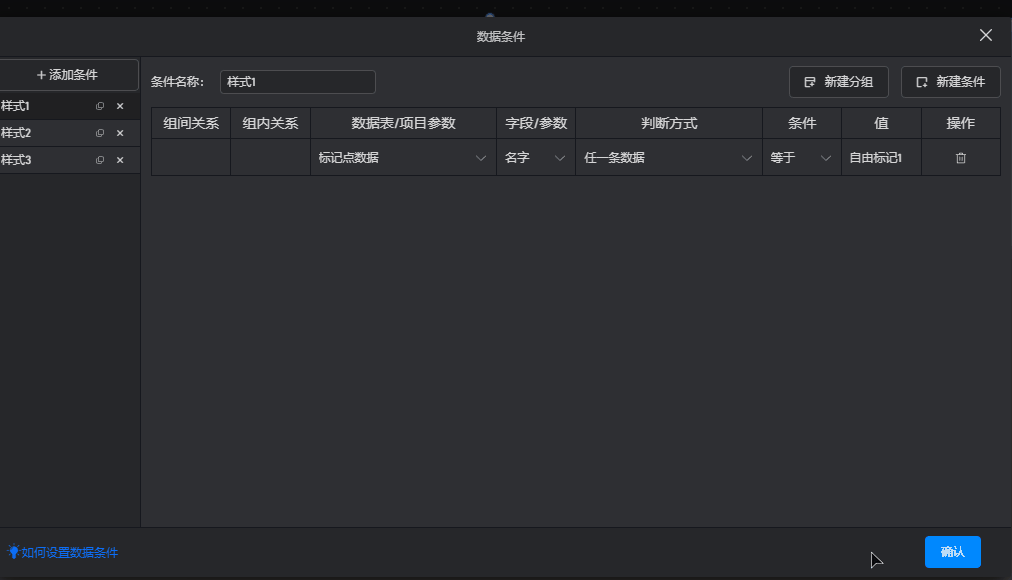Click the 数据条件 dialog title
The height and width of the screenshot is (580, 1012).
pos(501,37)
